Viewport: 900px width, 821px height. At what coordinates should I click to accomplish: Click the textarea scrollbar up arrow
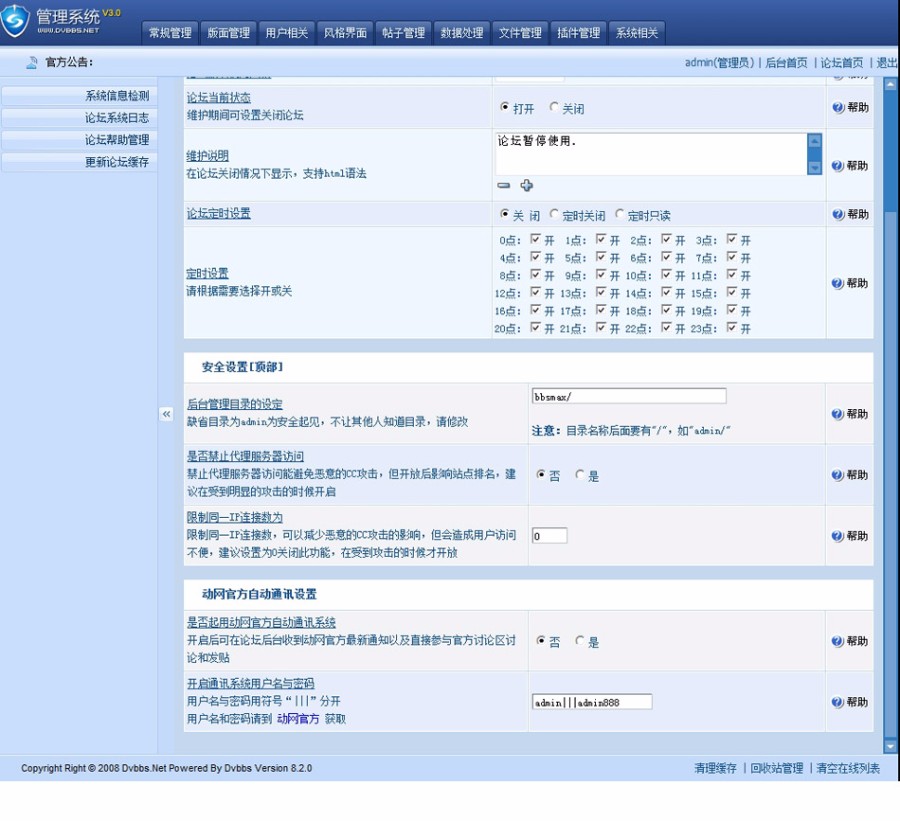814,141
